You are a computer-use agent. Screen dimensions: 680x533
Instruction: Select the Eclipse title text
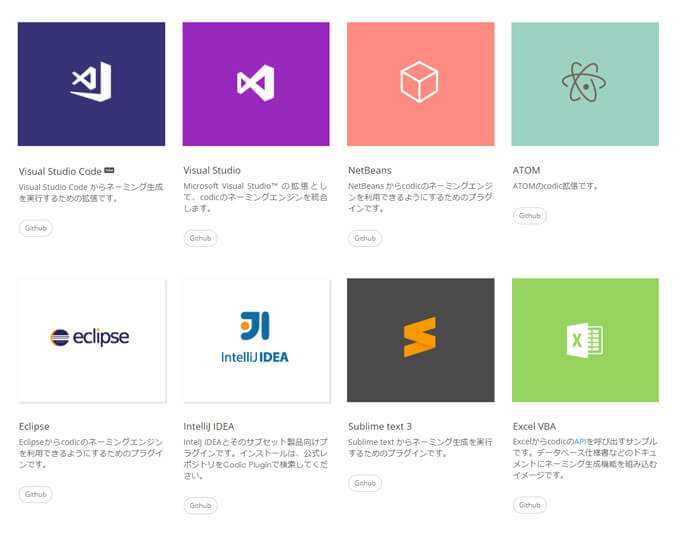(x=34, y=426)
